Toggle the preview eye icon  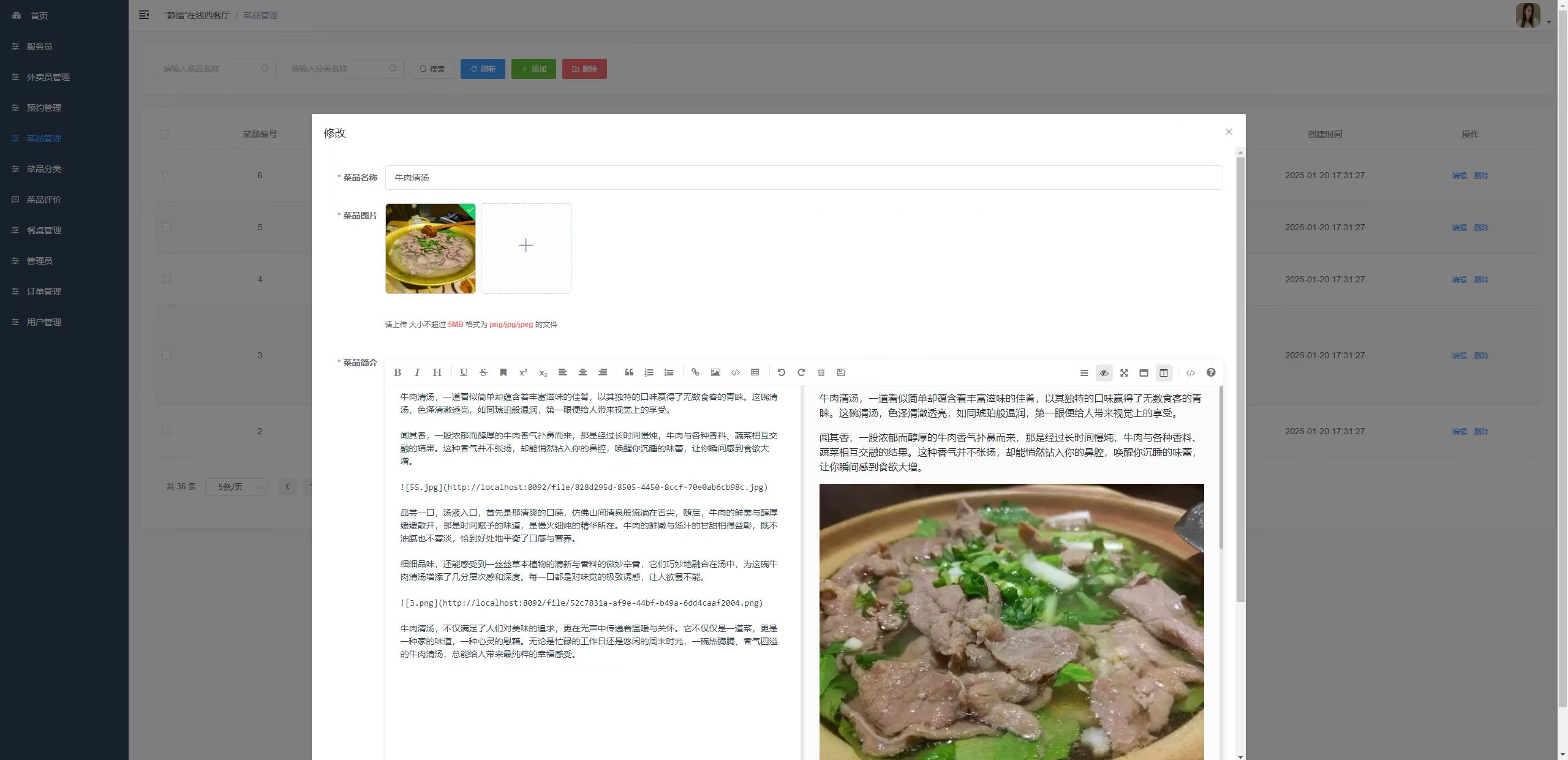coord(1104,373)
